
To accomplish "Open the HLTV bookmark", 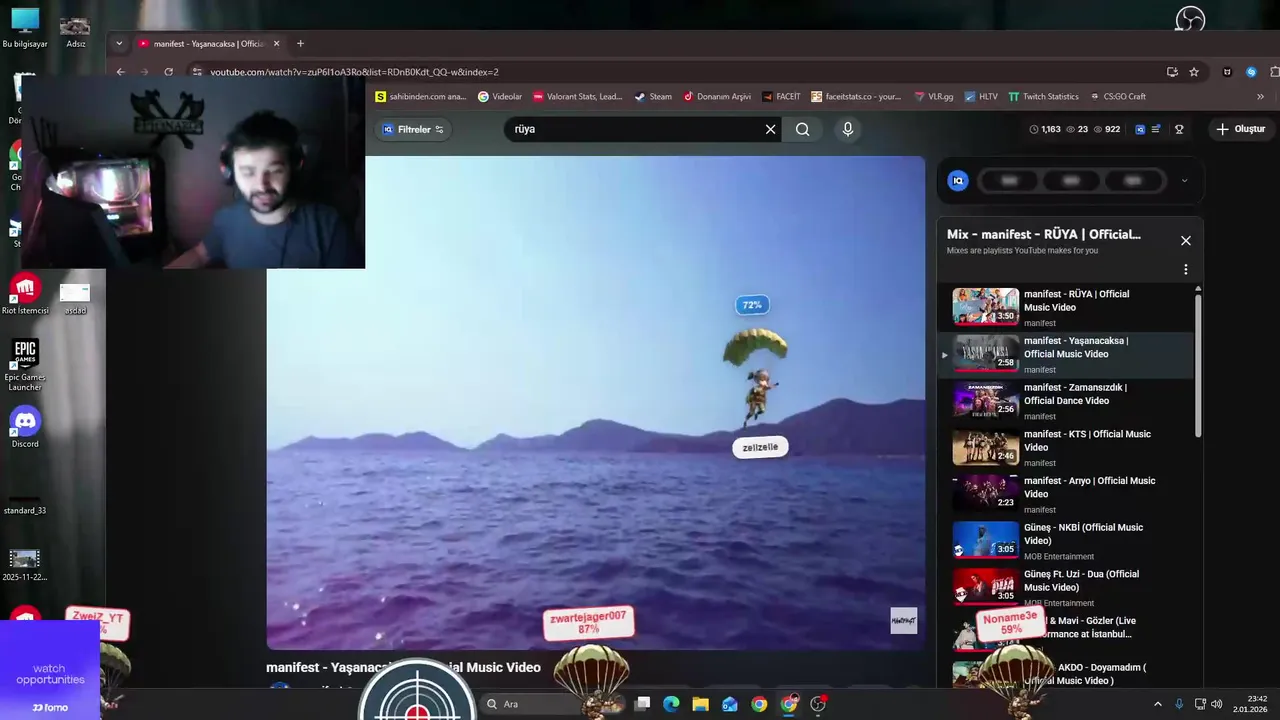I will (x=981, y=97).
